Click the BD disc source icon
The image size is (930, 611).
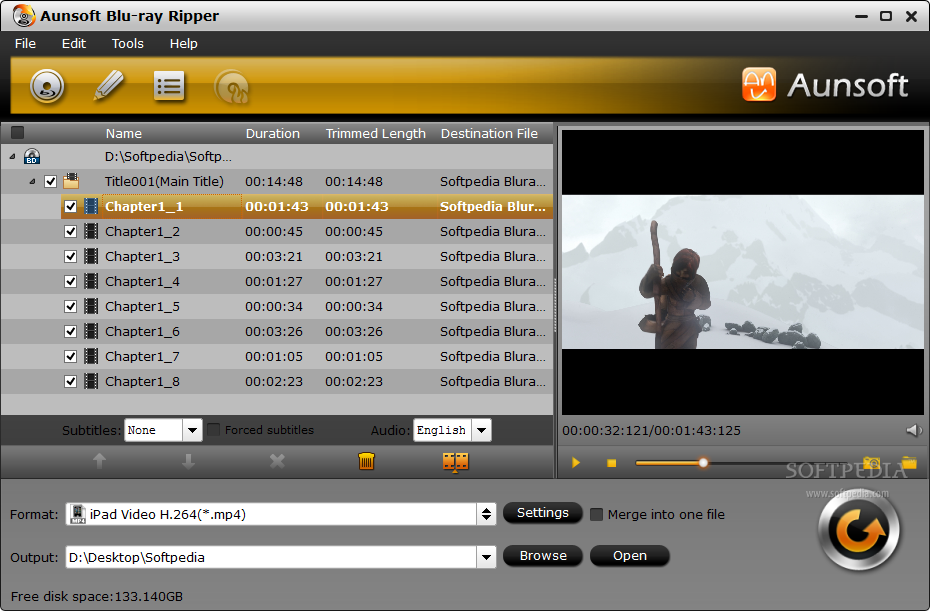pos(32,157)
